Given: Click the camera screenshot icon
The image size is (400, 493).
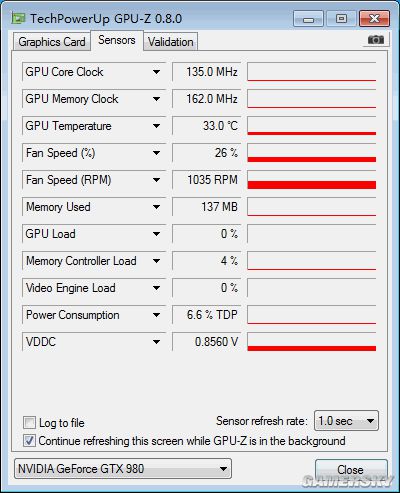Looking at the screenshot, I should point(375,39).
